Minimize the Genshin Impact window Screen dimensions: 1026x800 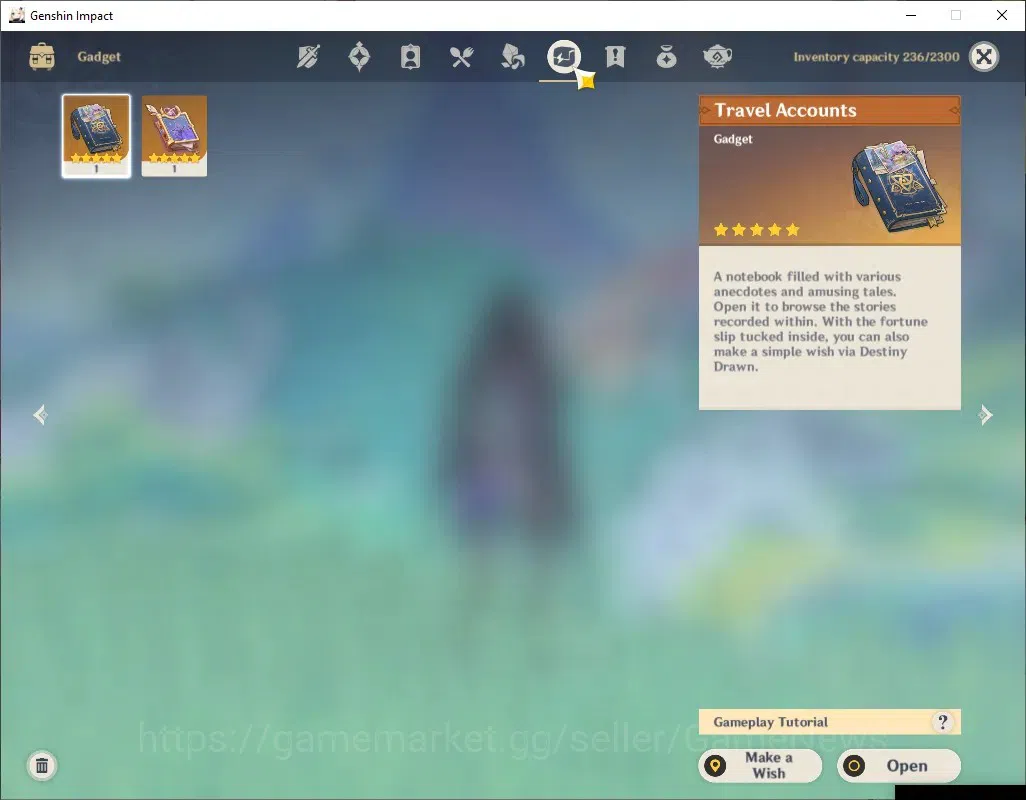click(911, 15)
